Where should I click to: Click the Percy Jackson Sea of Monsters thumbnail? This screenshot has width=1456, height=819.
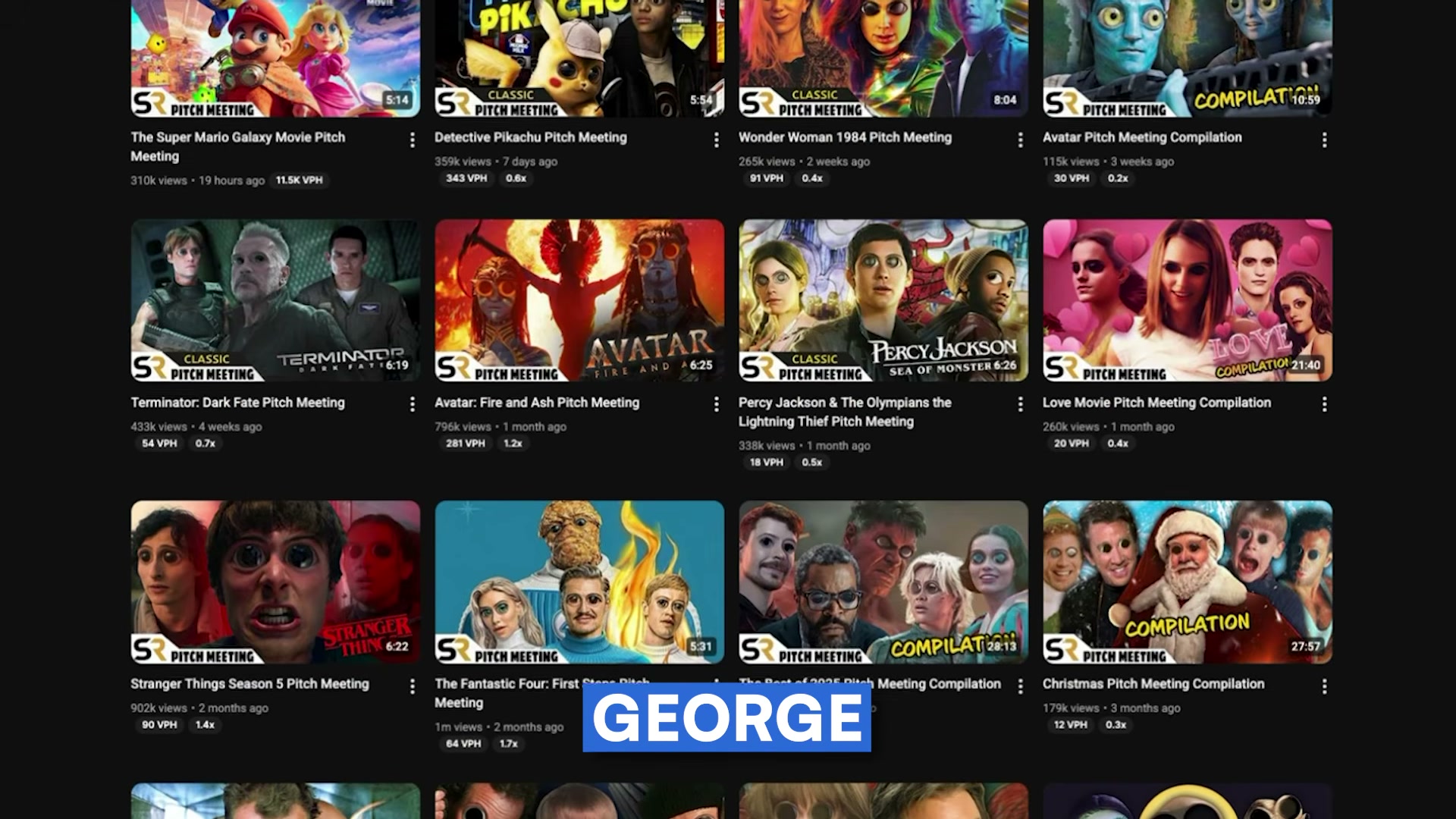(883, 300)
